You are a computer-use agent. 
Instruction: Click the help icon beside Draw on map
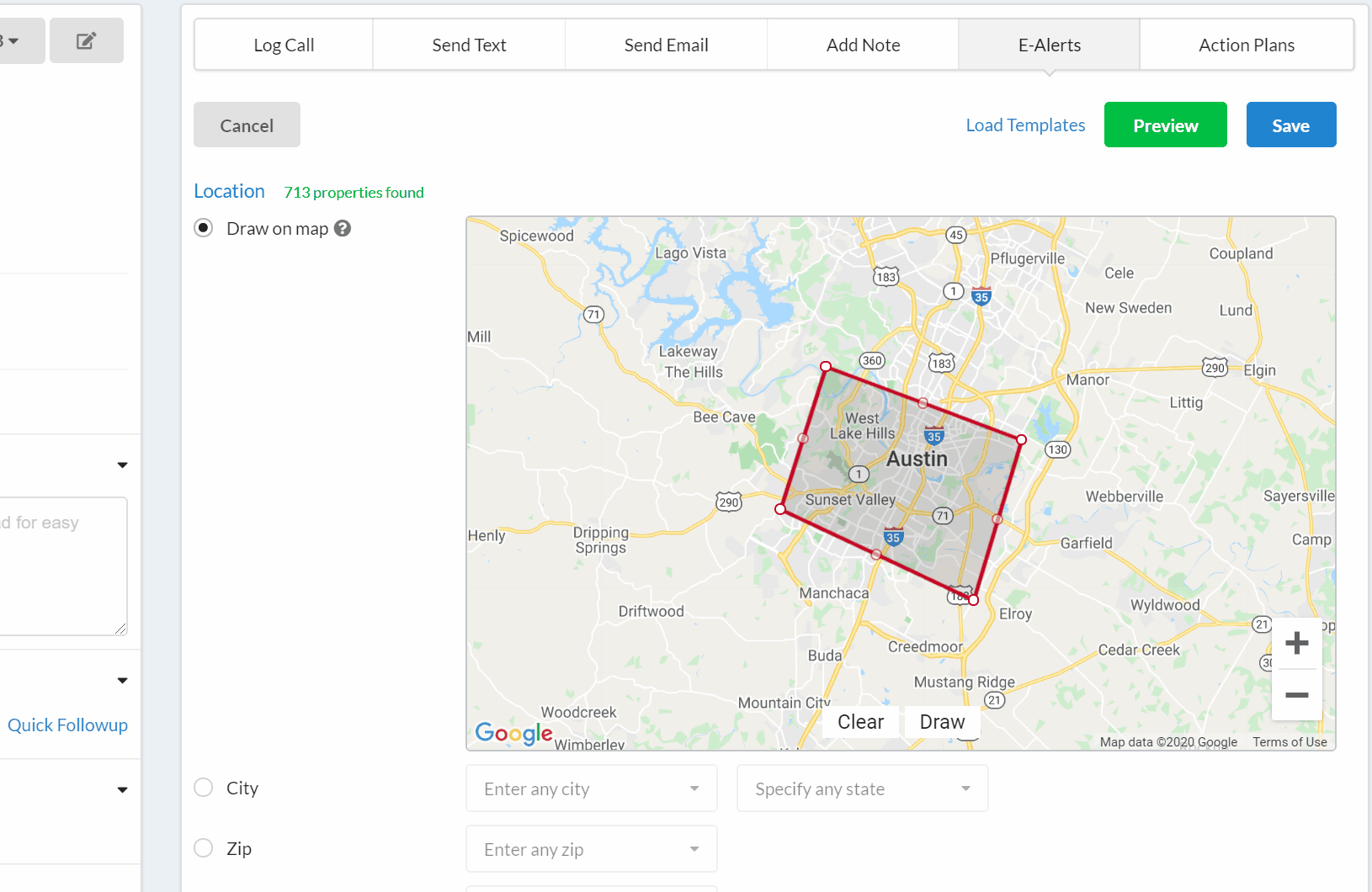click(343, 229)
